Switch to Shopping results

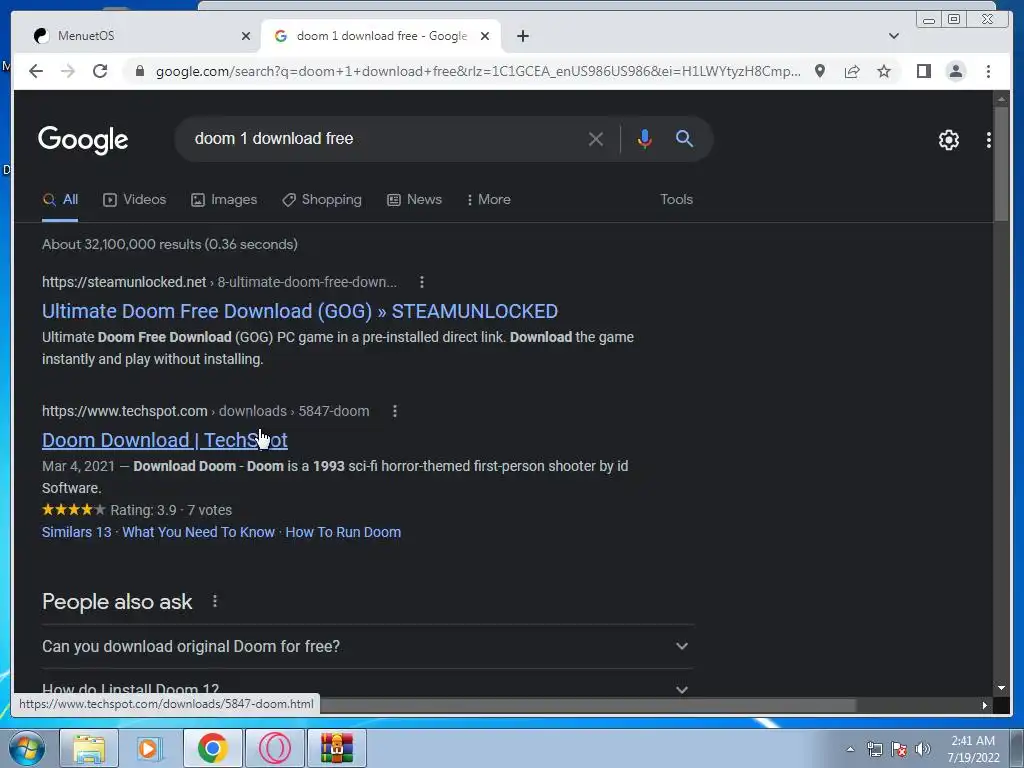[321, 200]
